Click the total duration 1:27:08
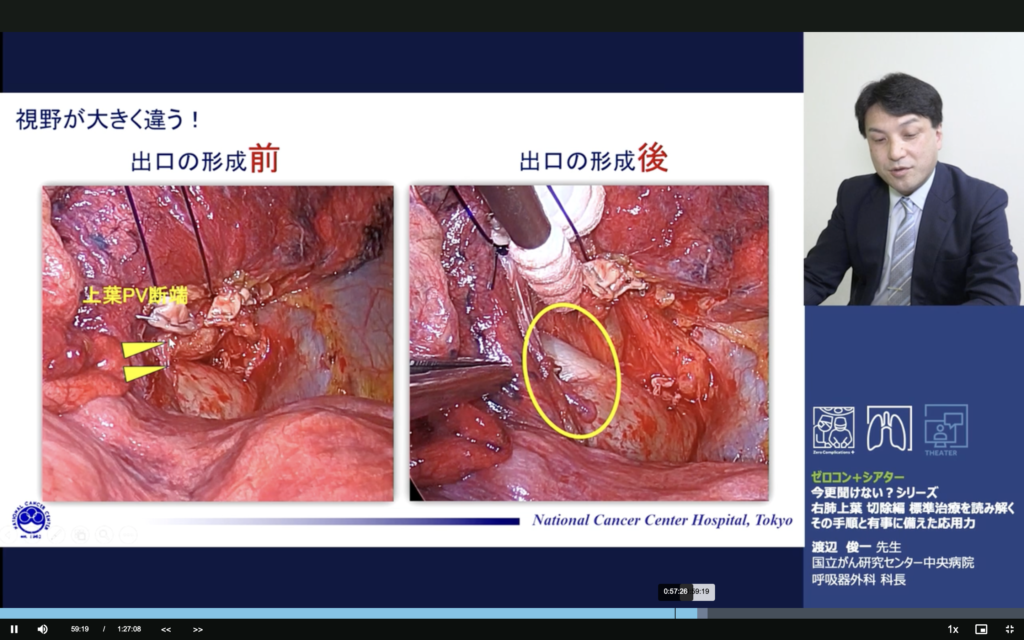Screen dimensions: 1024x640 tap(129, 629)
